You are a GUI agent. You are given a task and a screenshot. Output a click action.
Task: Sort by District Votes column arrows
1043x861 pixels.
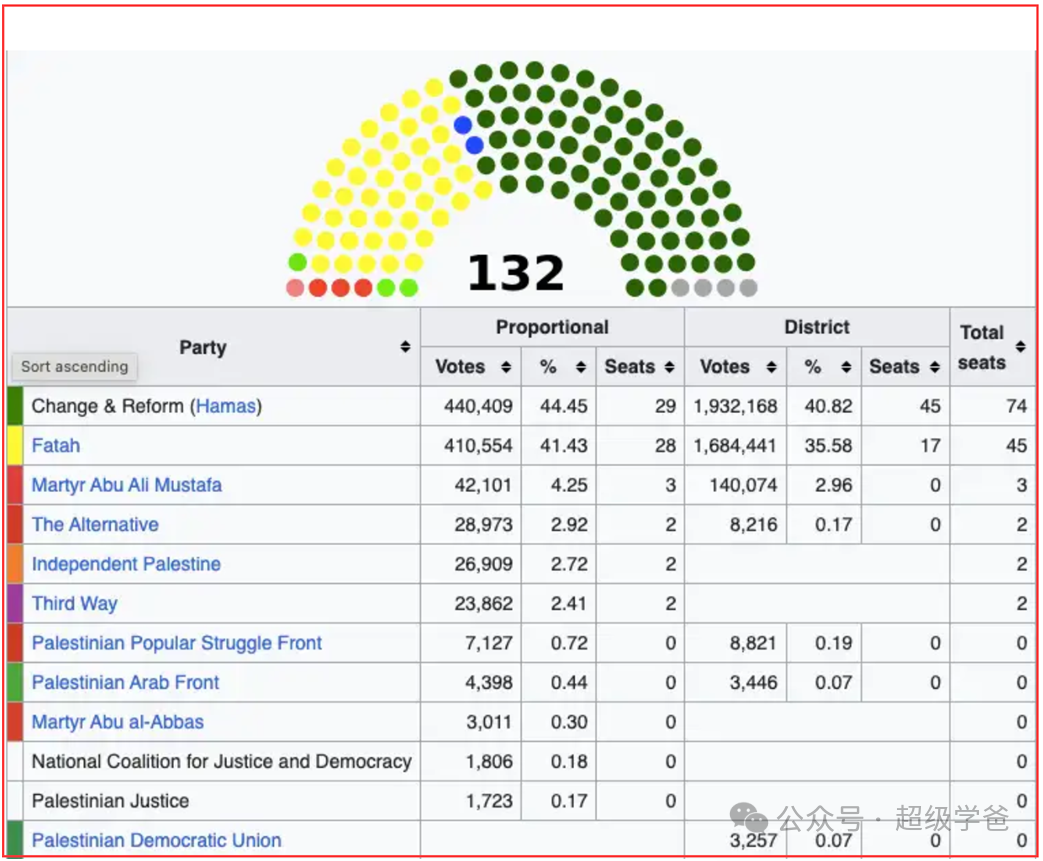tap(770, 367)
